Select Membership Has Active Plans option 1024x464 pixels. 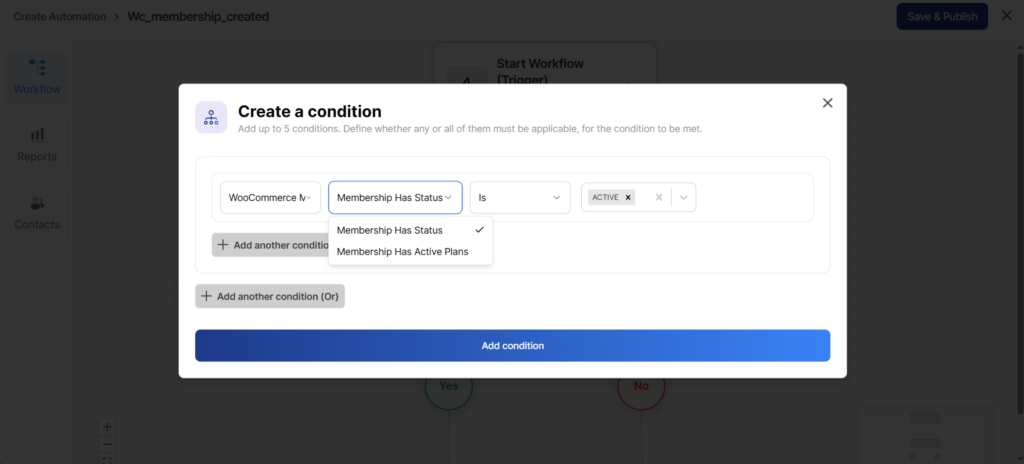(x=402, y=252)
